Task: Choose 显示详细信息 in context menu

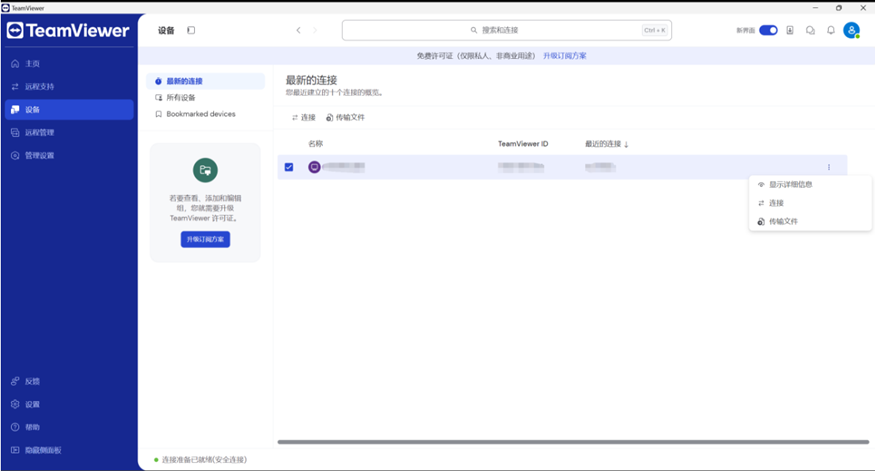Action: coord(810,185)
